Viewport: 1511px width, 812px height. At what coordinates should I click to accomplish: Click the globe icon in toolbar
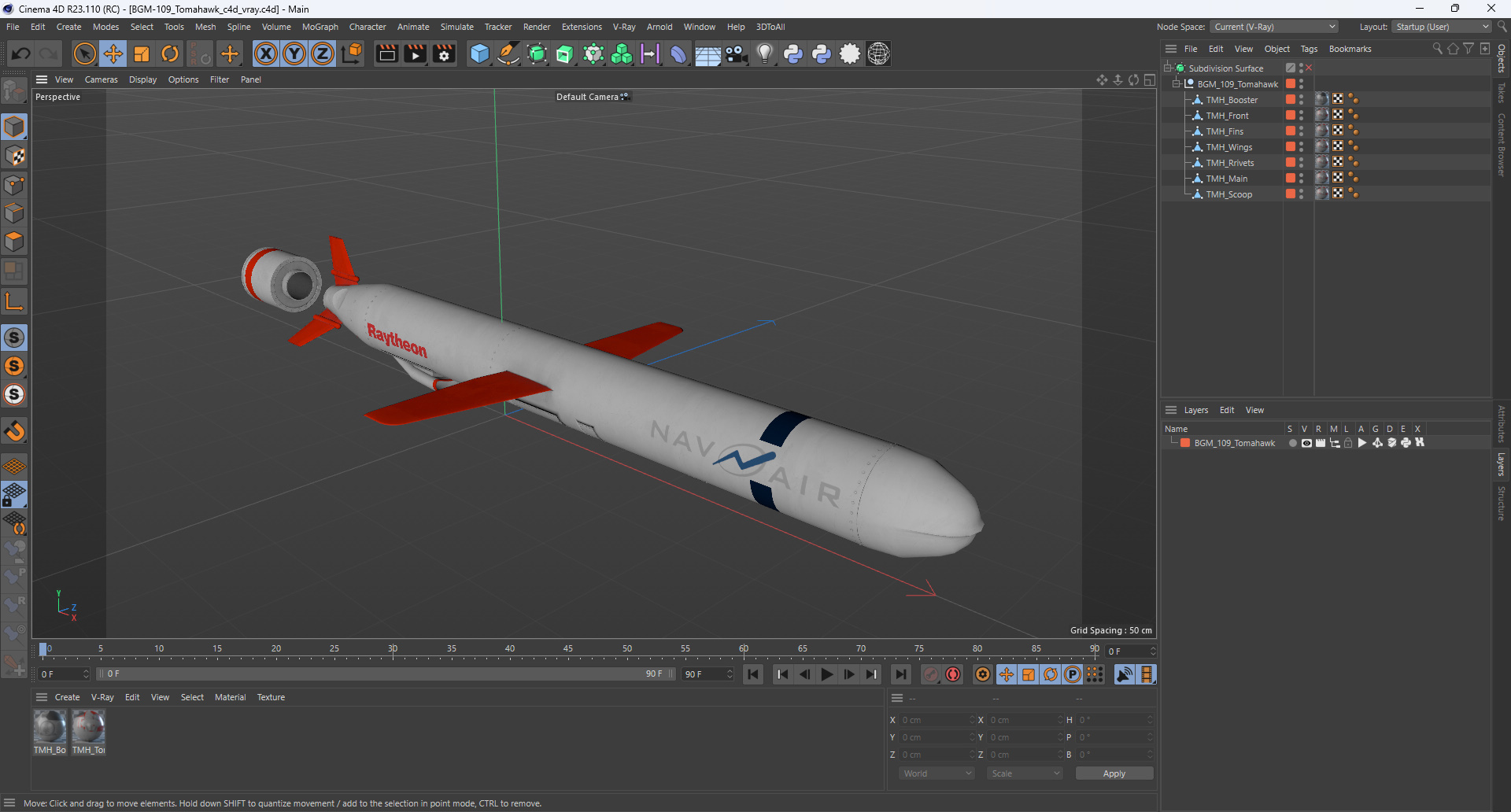(x=878, y=54)
